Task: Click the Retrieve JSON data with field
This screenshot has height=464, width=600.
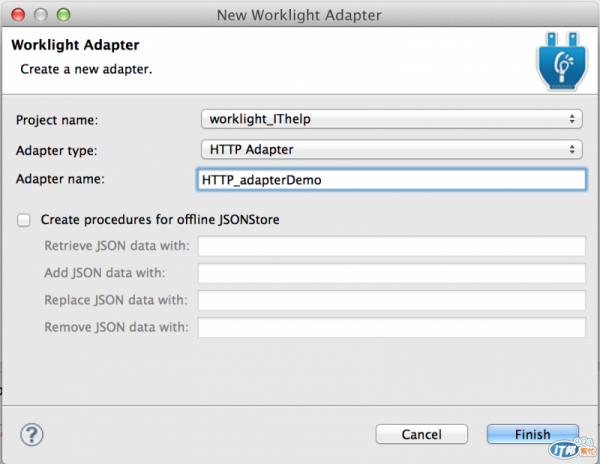Action: (x=391, y=246)
